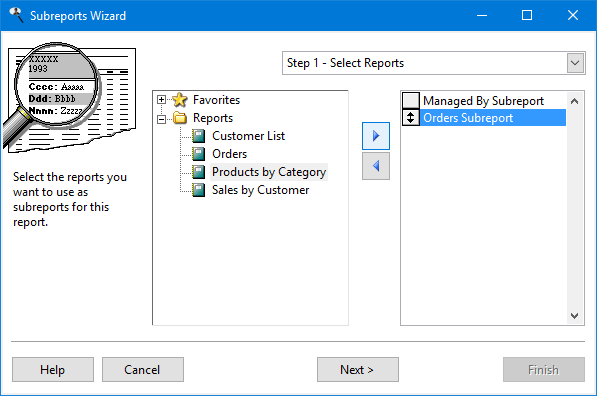This screenshot has height=396, width=597.
Task: Click the Customer List report icon
Action: [198, 136]
